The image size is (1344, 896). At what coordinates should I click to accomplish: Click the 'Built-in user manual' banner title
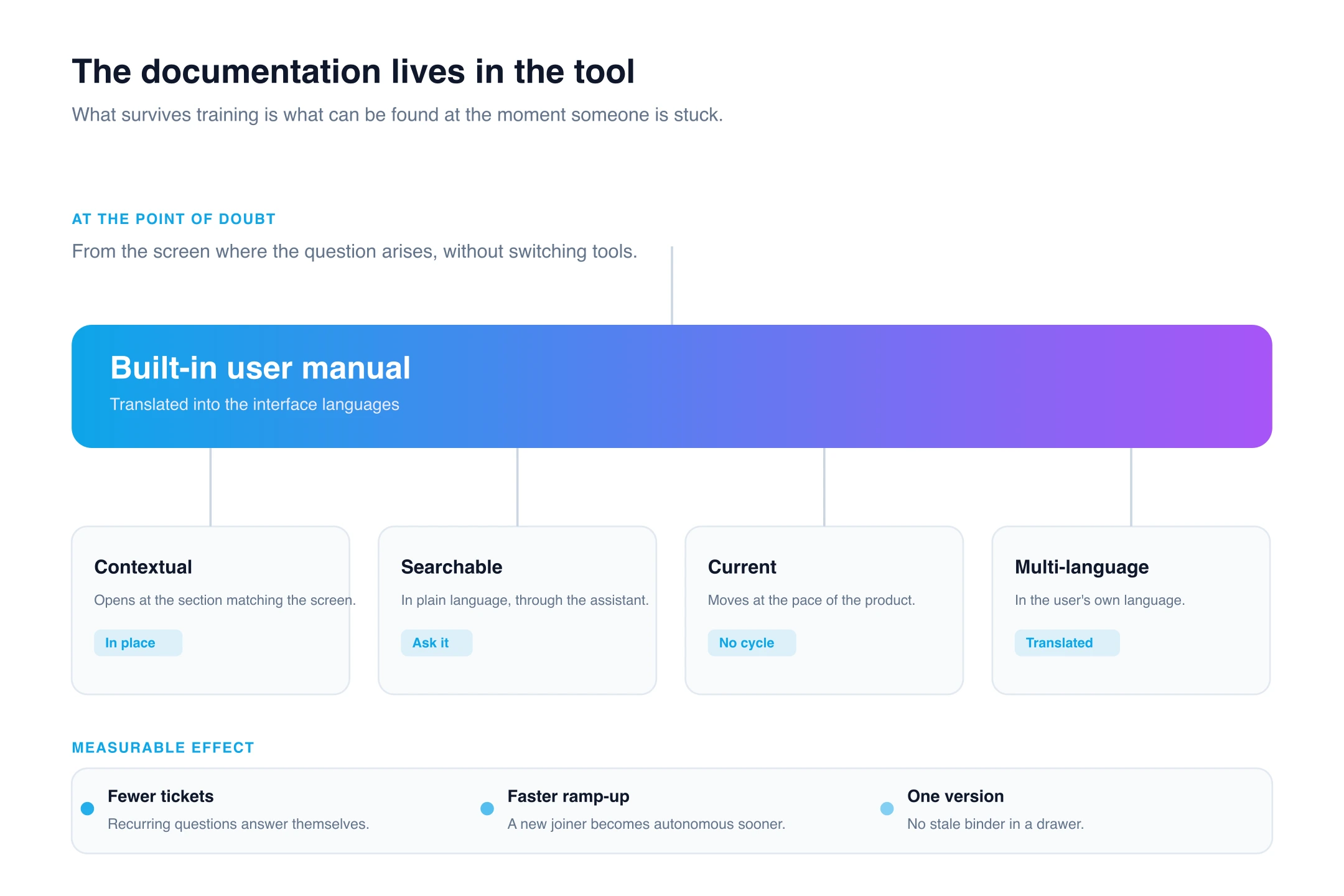click(260, 368)
